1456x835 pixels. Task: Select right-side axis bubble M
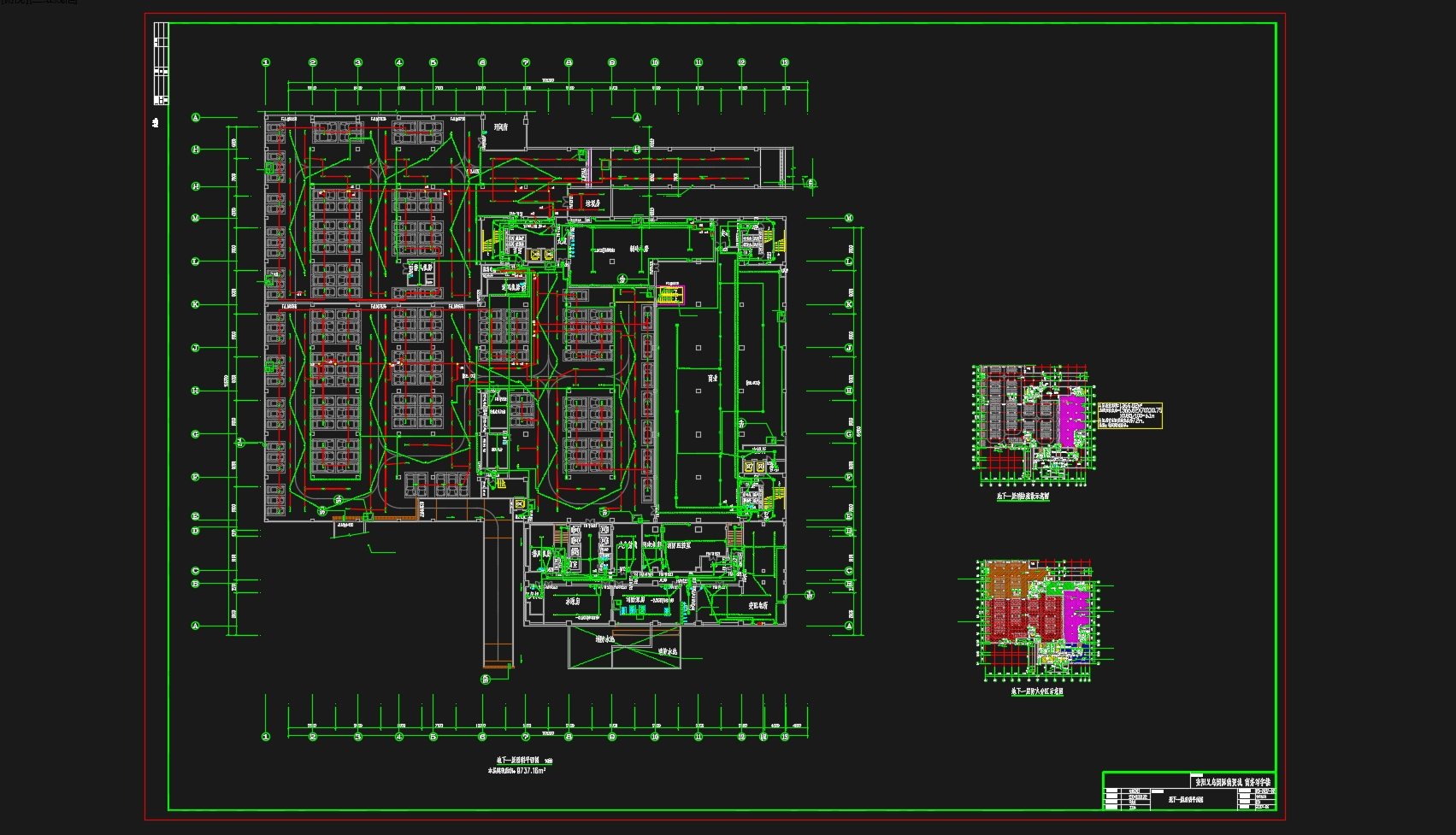[849, 219]
